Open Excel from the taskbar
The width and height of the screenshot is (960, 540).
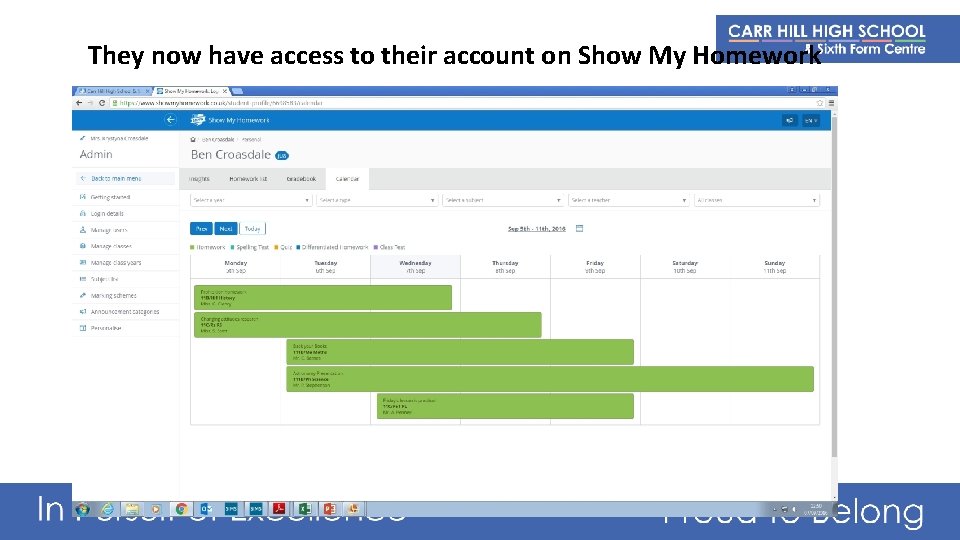point(305,509)
